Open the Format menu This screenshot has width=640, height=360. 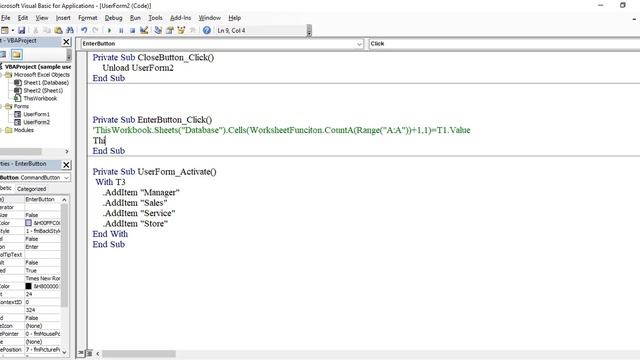pos(88,18)
